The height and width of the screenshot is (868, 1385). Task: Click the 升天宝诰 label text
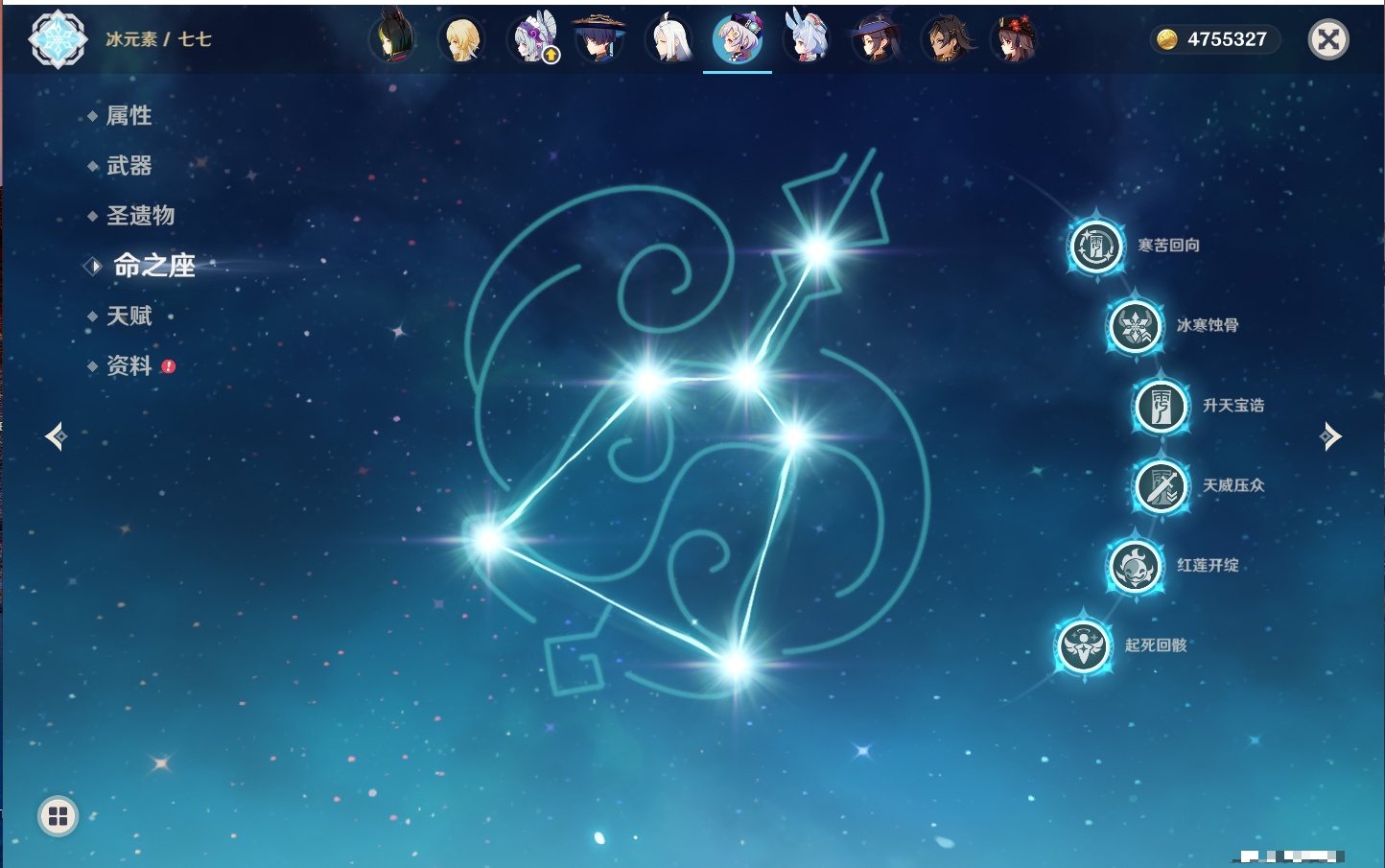coord(1233,406)
